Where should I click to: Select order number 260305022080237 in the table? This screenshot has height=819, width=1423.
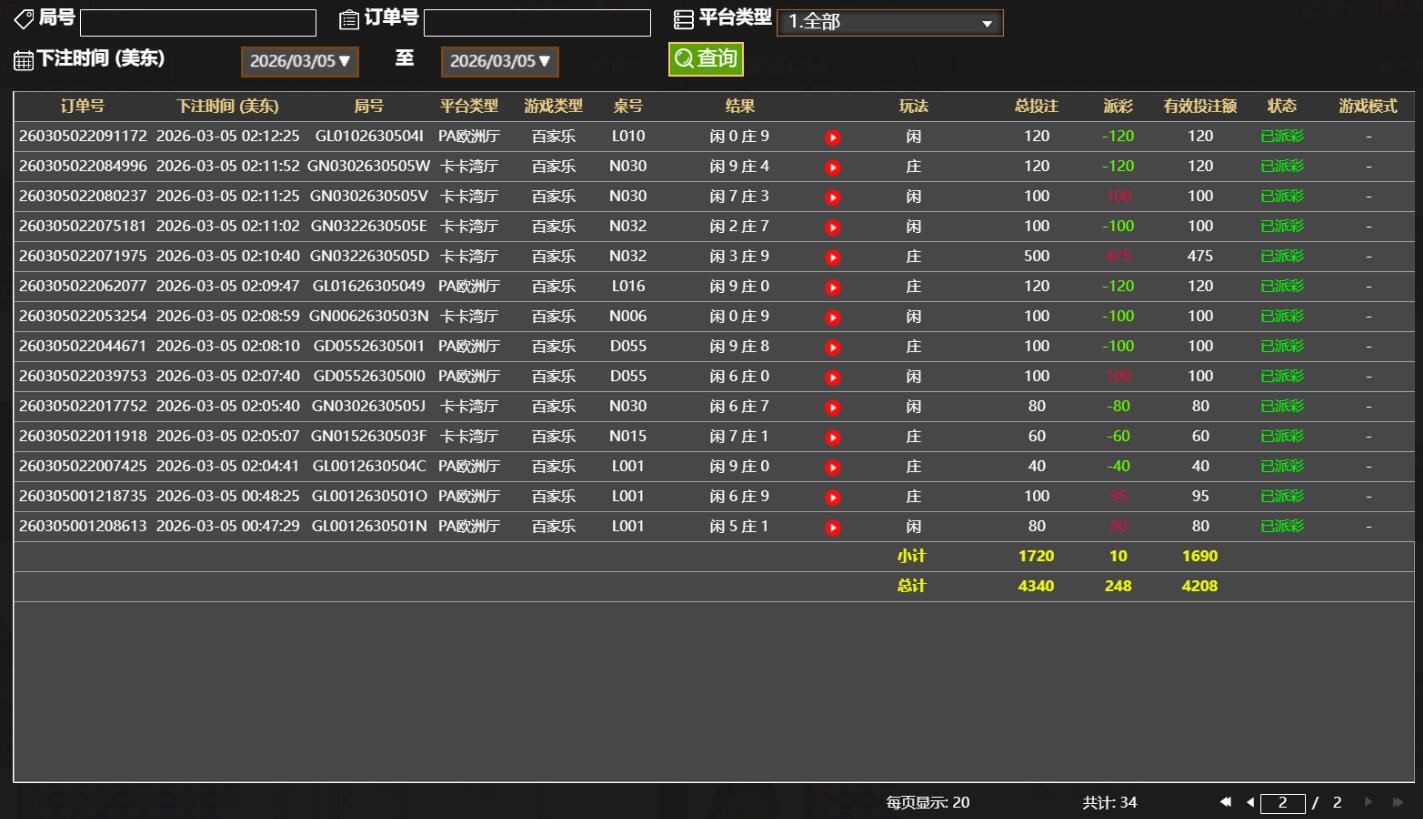coord(83,196)
